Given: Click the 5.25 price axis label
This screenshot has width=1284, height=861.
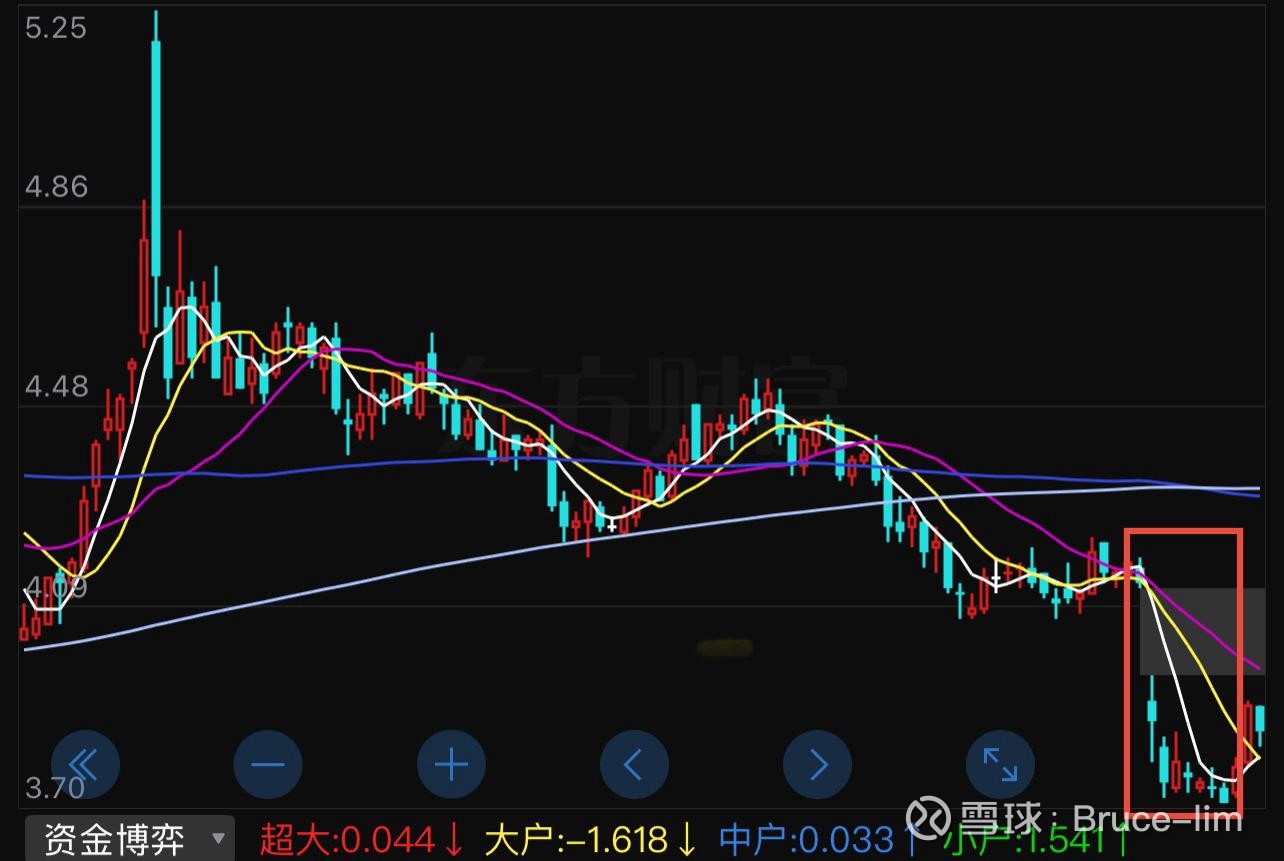Looking at the screenshot, I should (56, 28).
